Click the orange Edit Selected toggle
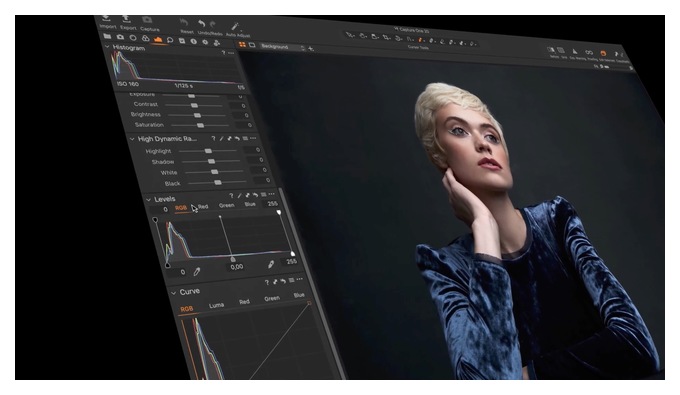This screenshot has width=680, height=395. [603, 53]
